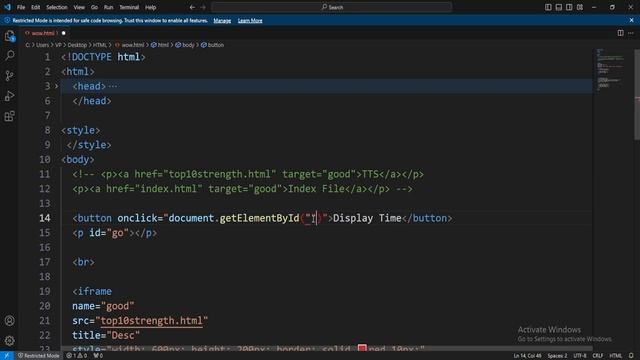Viewport: 640px width, 360px height.
Task: Open the Run menu
Action: coord(109,7)
